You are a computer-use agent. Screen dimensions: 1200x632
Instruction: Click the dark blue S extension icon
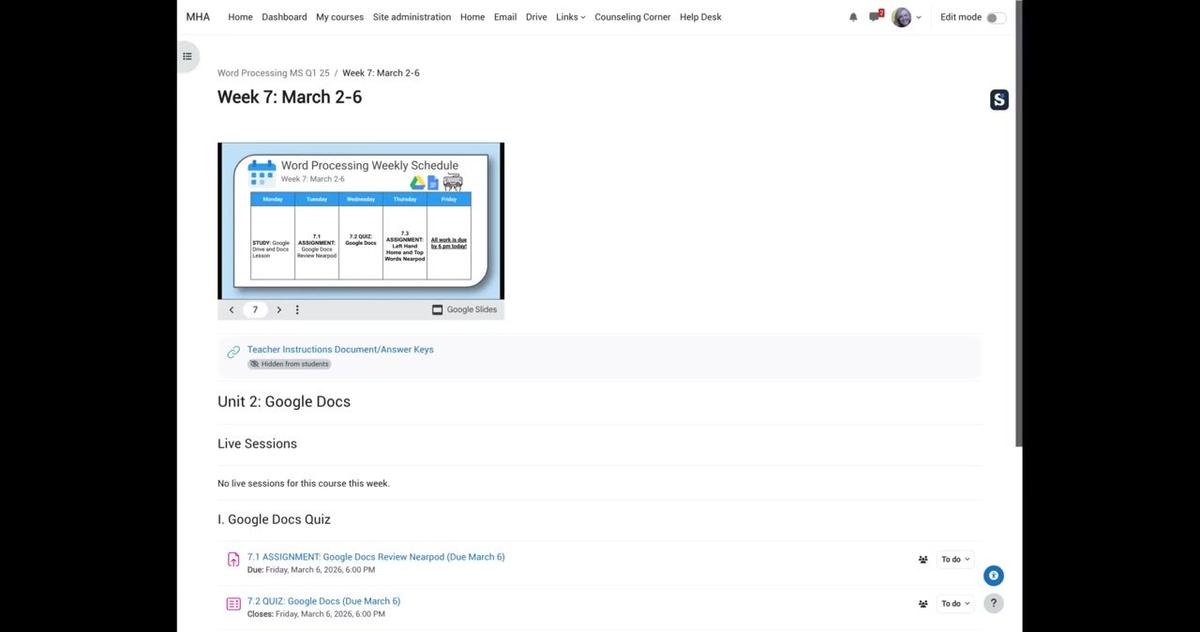pyautogui.click(x=999, y=100)
